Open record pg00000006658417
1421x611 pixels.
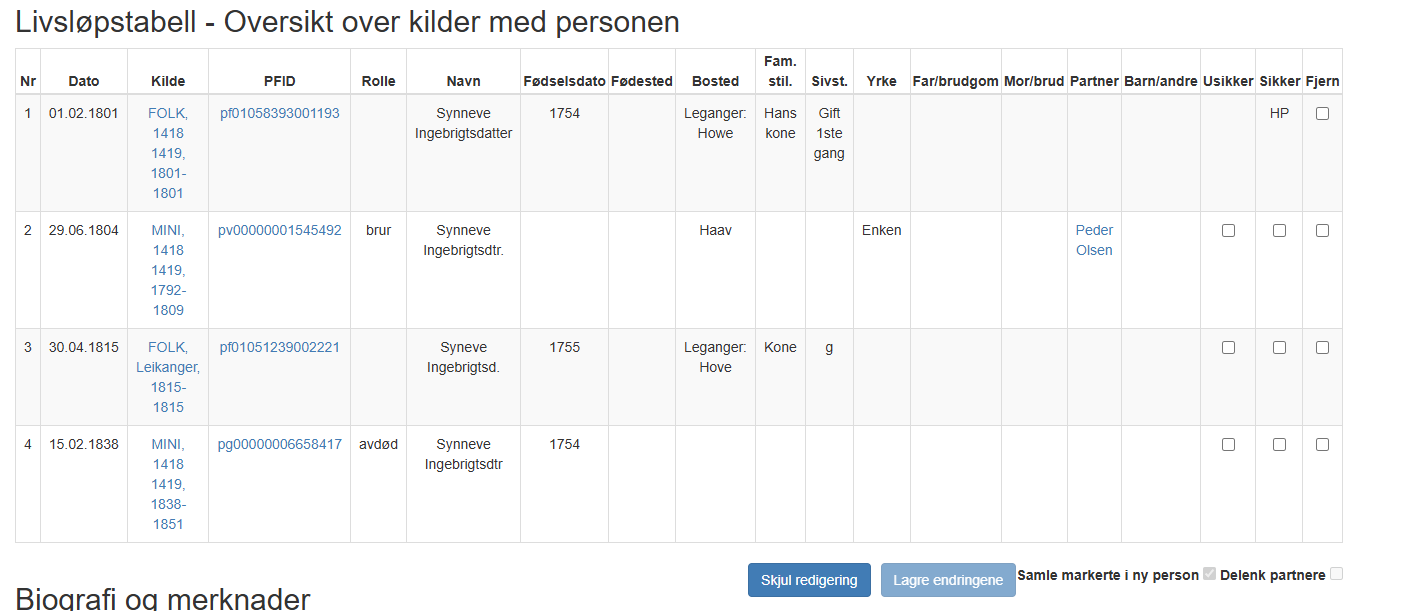coord(280,445)
